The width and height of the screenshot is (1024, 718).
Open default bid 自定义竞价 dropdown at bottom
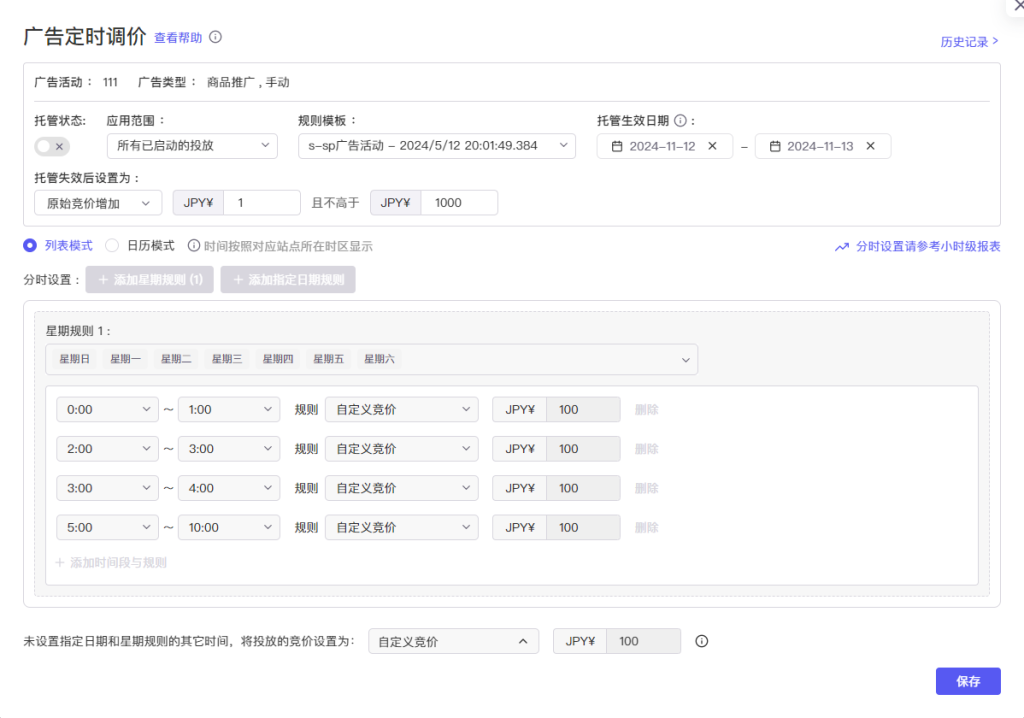(454, 642)
